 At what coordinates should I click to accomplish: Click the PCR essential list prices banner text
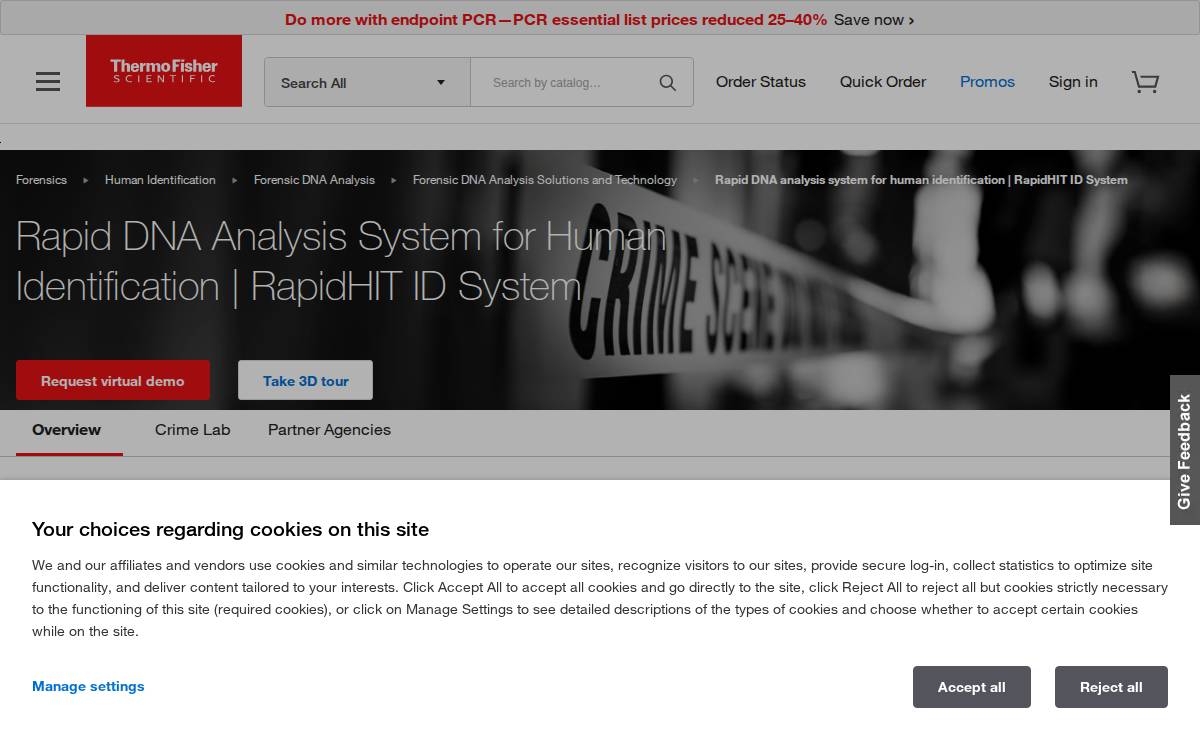click(556, 19)
